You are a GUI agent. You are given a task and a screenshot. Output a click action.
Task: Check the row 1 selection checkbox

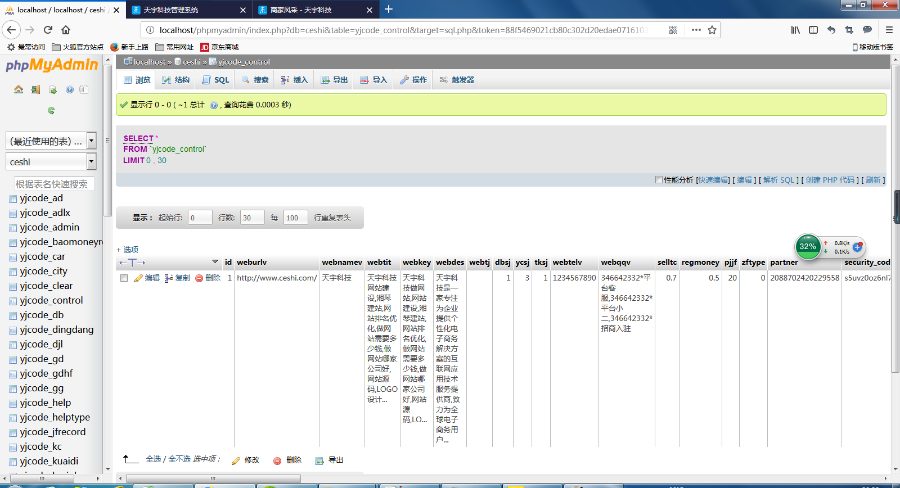tap(124, 278)
